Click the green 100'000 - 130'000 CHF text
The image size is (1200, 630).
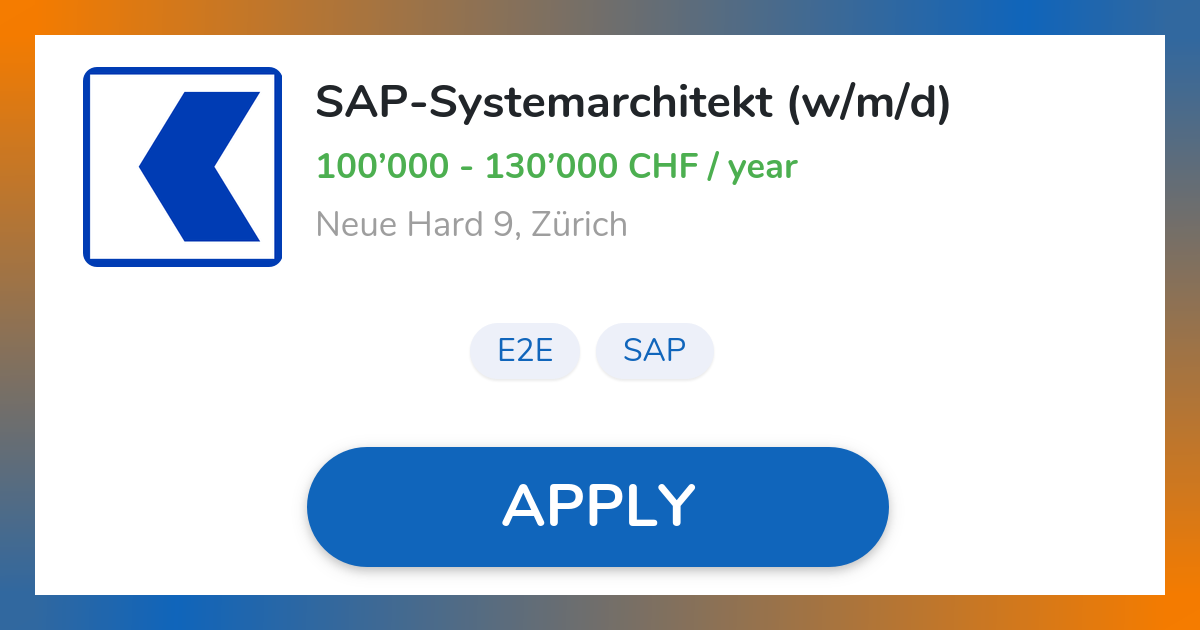point(556,166)
